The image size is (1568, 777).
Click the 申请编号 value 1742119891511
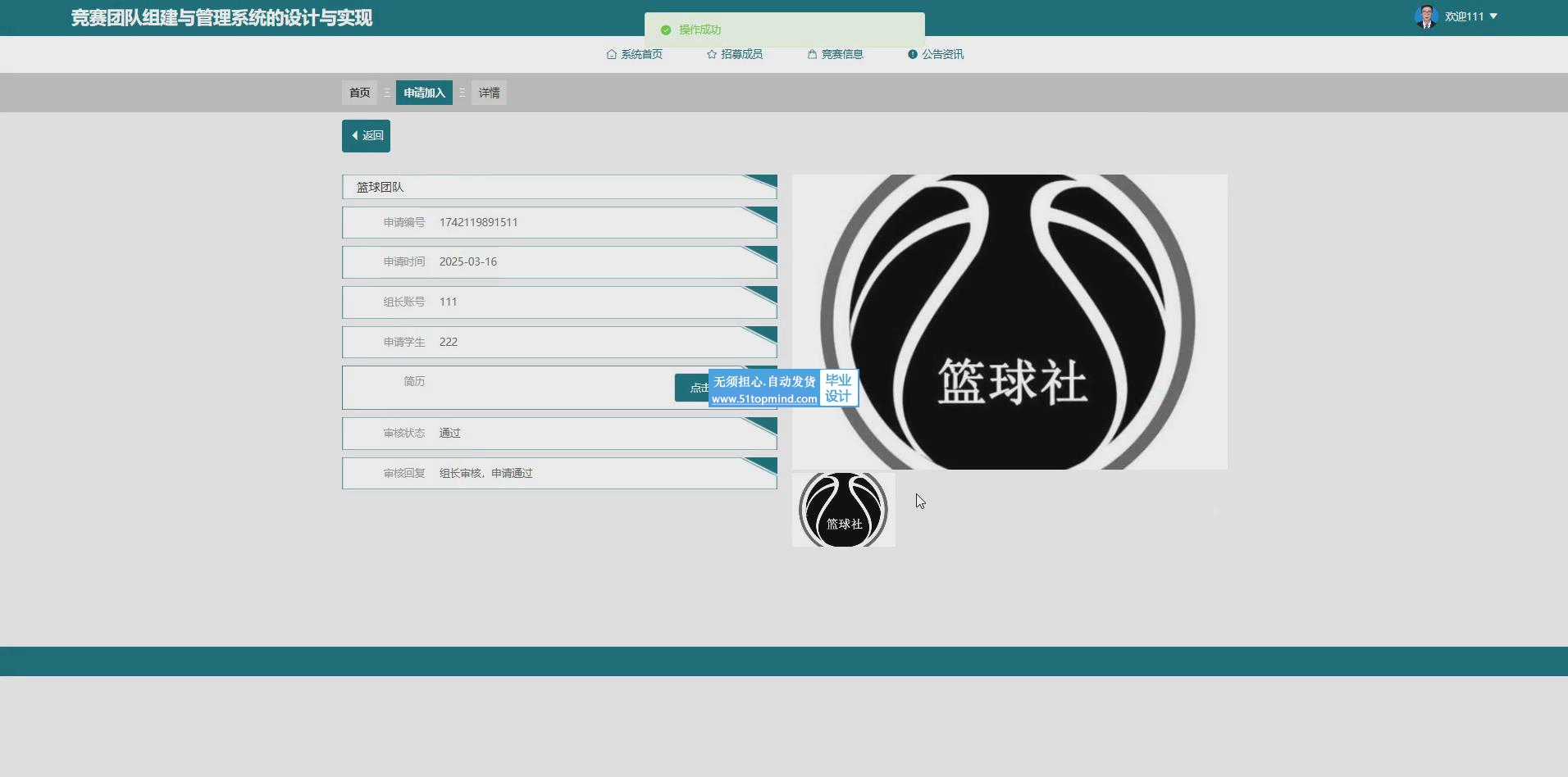coord(478,222)
